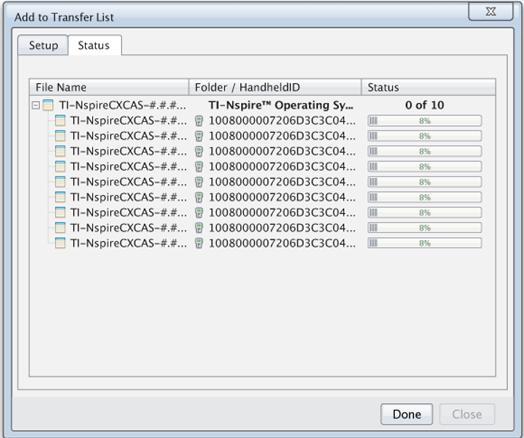Click the first row's 8% progress bar
This screenshot has height=438, width=524.
[425, 121]
